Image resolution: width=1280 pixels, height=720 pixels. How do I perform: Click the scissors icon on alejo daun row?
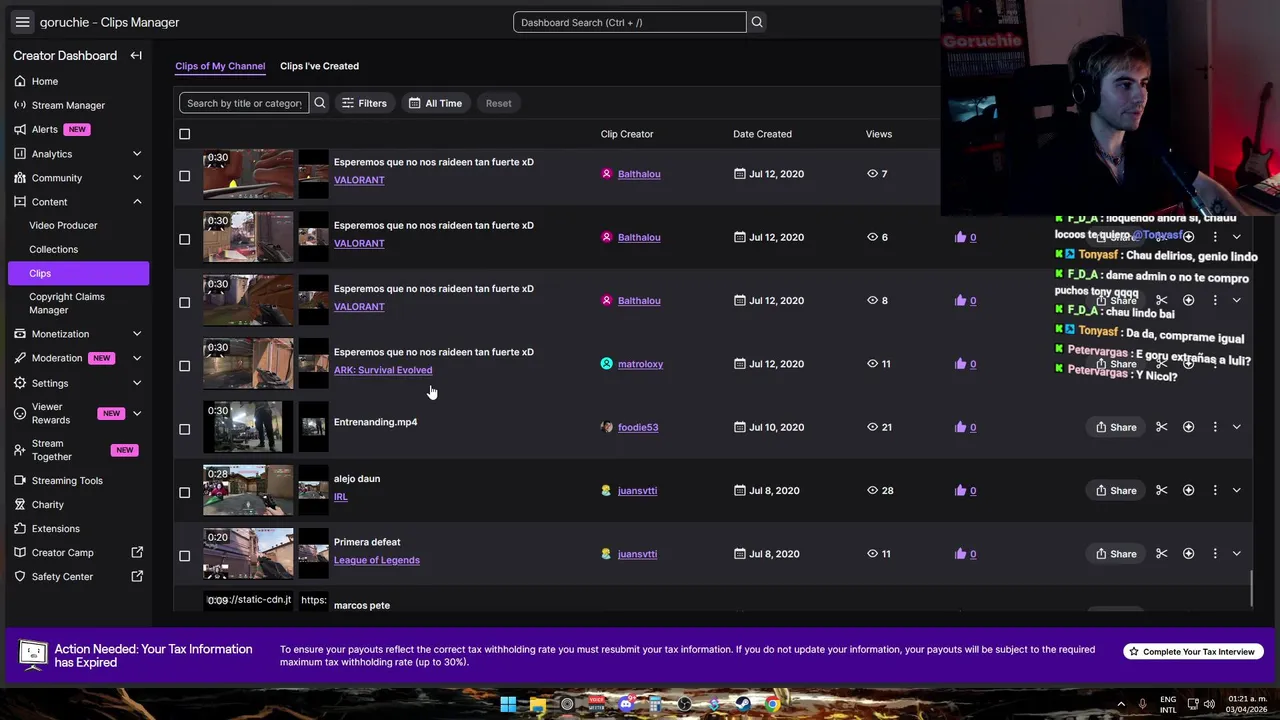1162,490
